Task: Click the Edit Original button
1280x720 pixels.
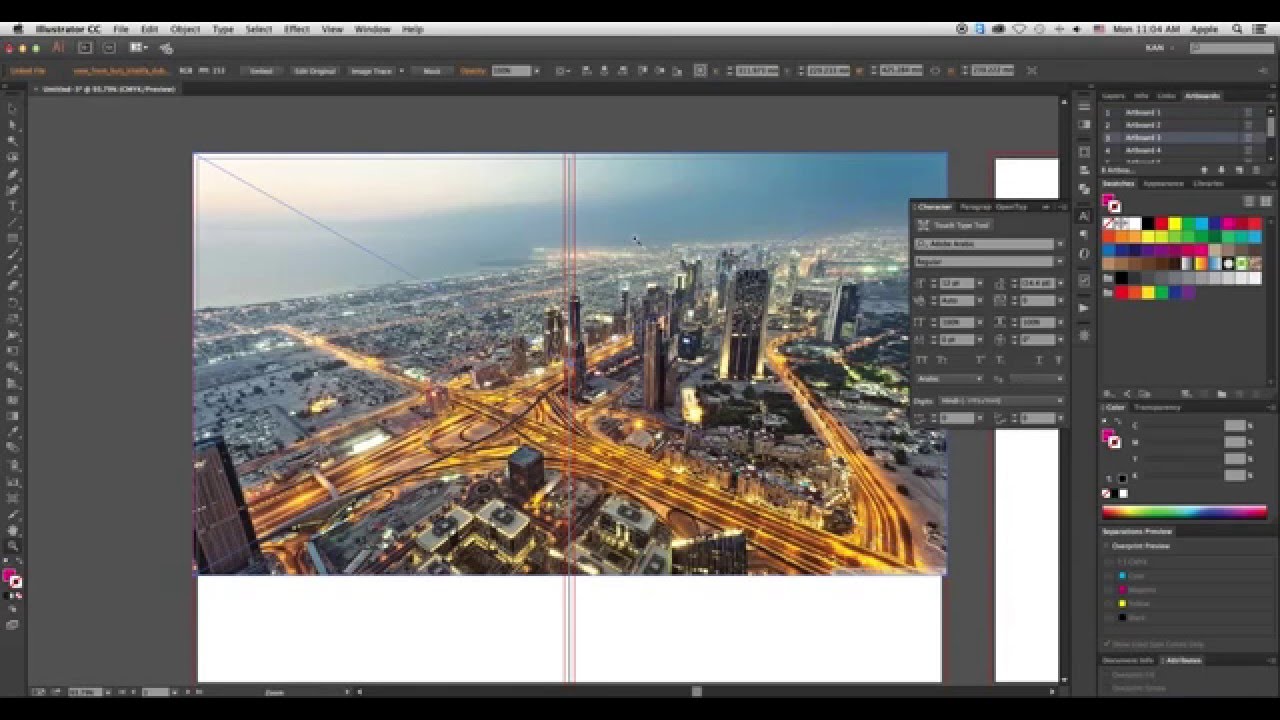Action: click(x=315, y=71)
